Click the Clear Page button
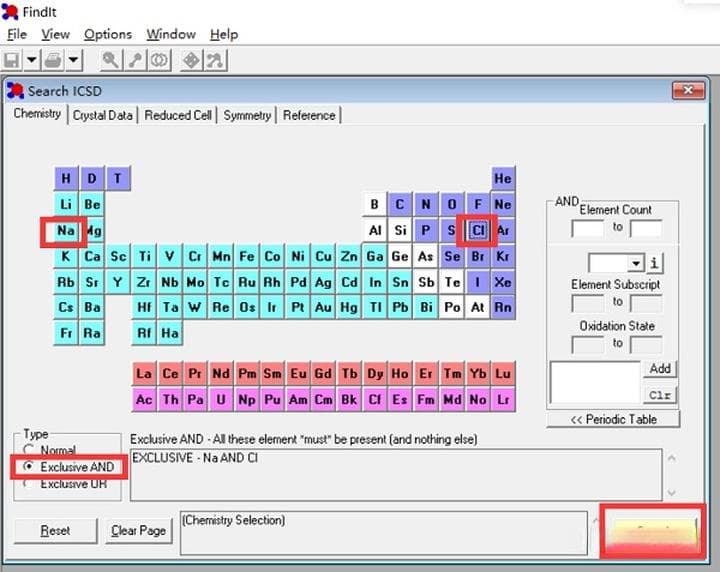 [x=139, y=531]
